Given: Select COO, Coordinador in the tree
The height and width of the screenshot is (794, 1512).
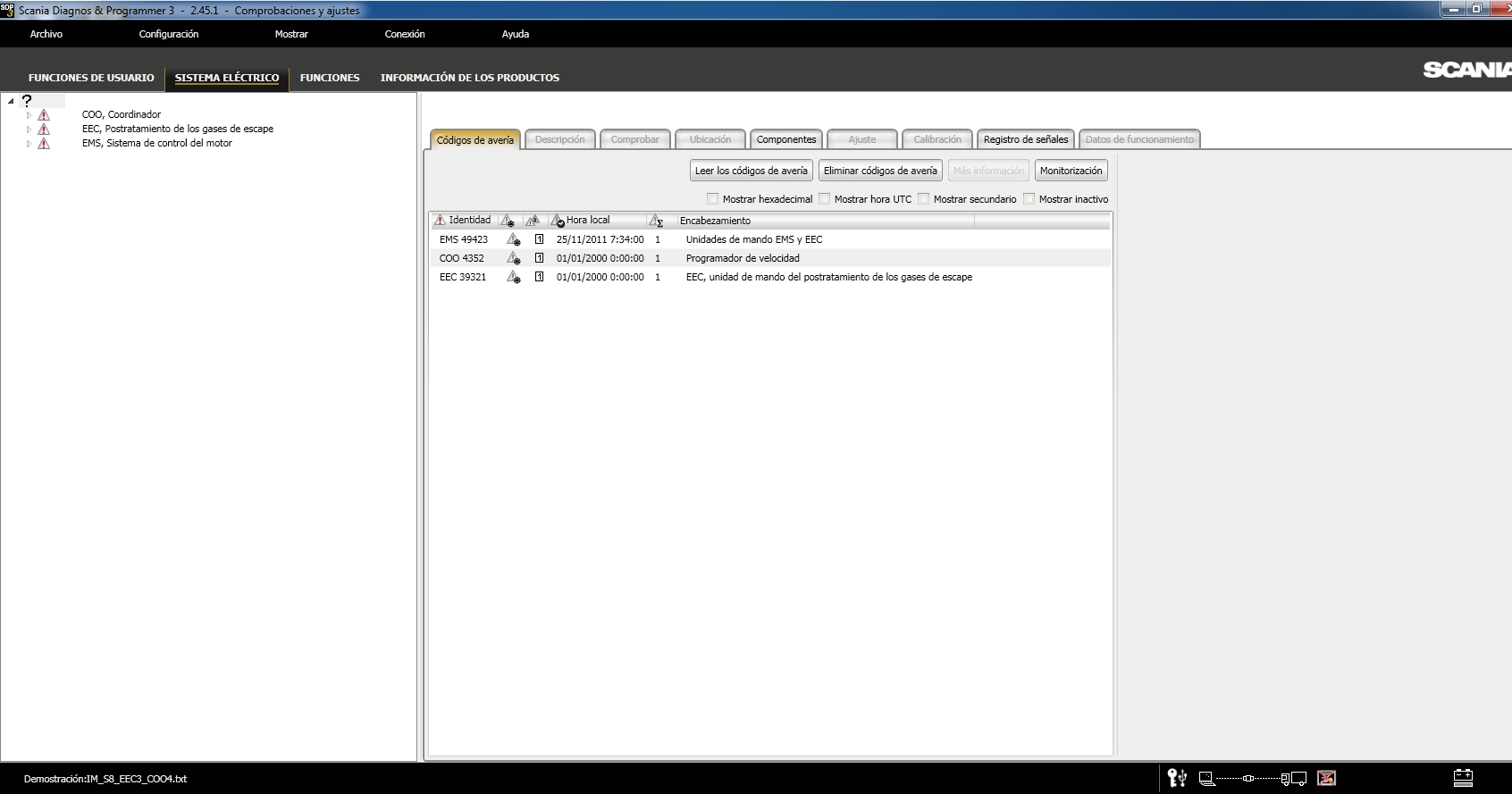Looking at the screenshot, I should tap(122, 115).
